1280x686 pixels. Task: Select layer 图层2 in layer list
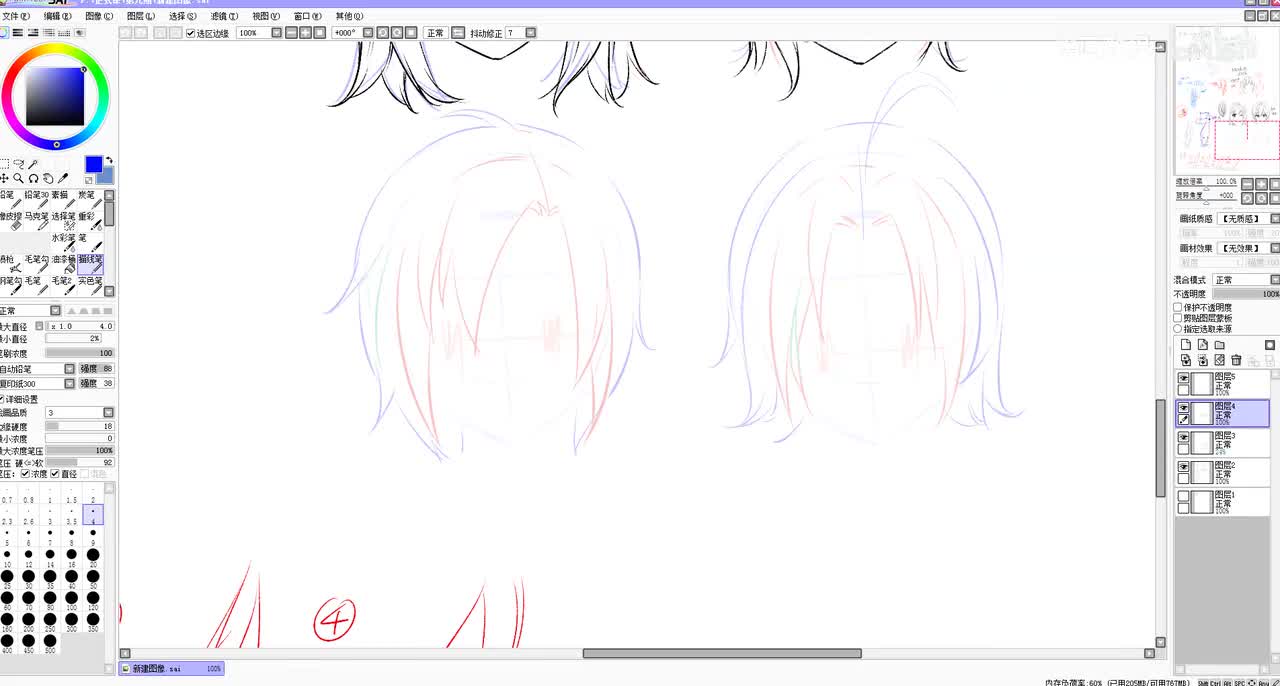pos(1222,472)
